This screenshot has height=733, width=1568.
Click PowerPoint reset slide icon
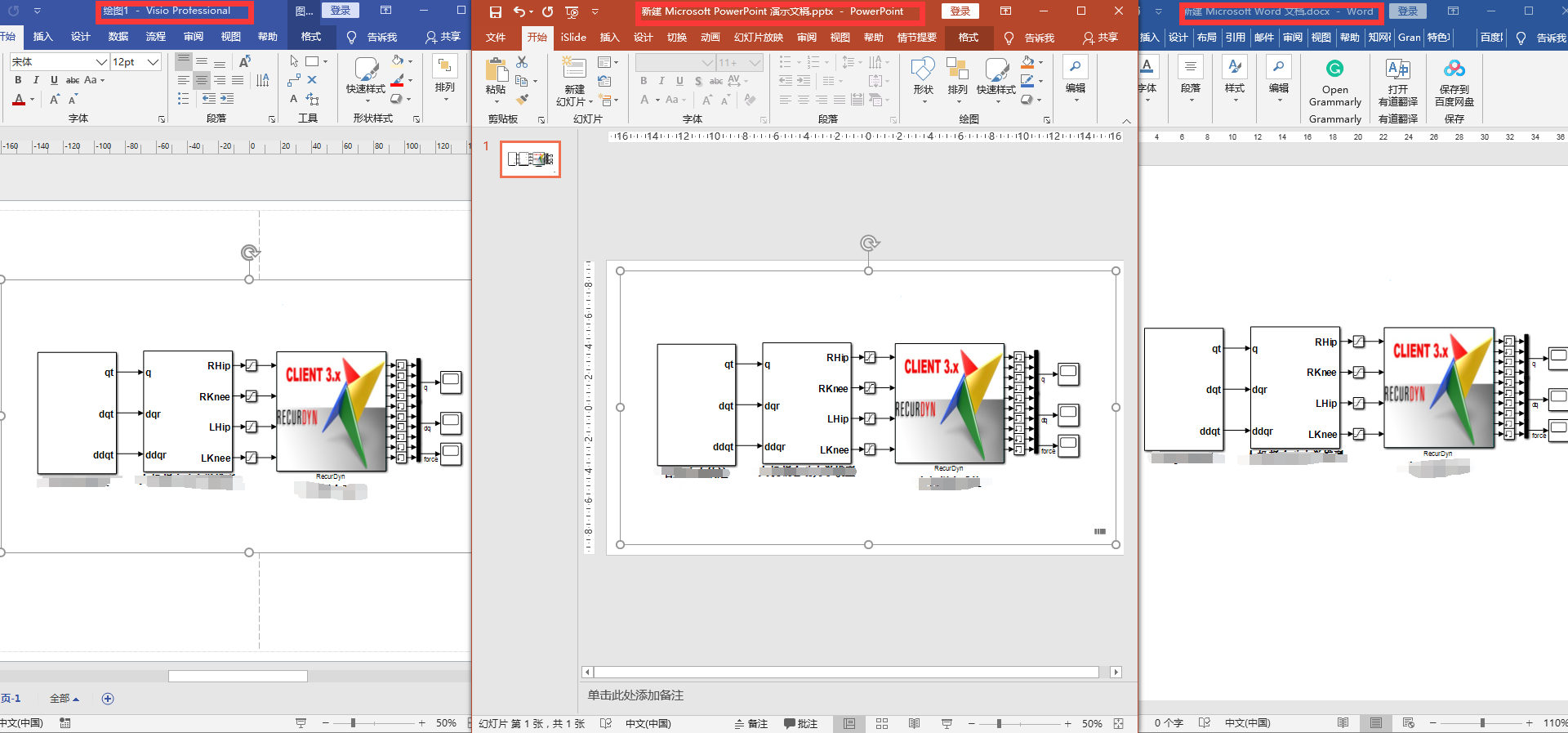(605, 81)
